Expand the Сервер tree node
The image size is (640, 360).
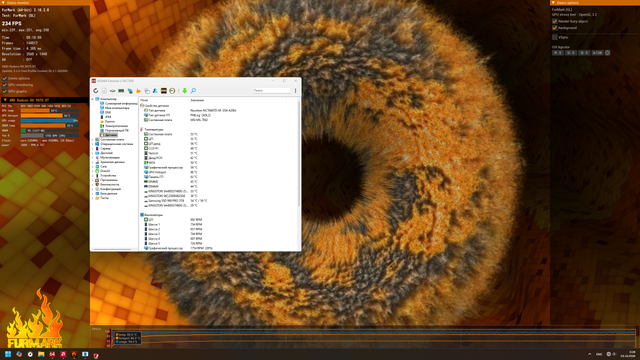tap(93, 149)
